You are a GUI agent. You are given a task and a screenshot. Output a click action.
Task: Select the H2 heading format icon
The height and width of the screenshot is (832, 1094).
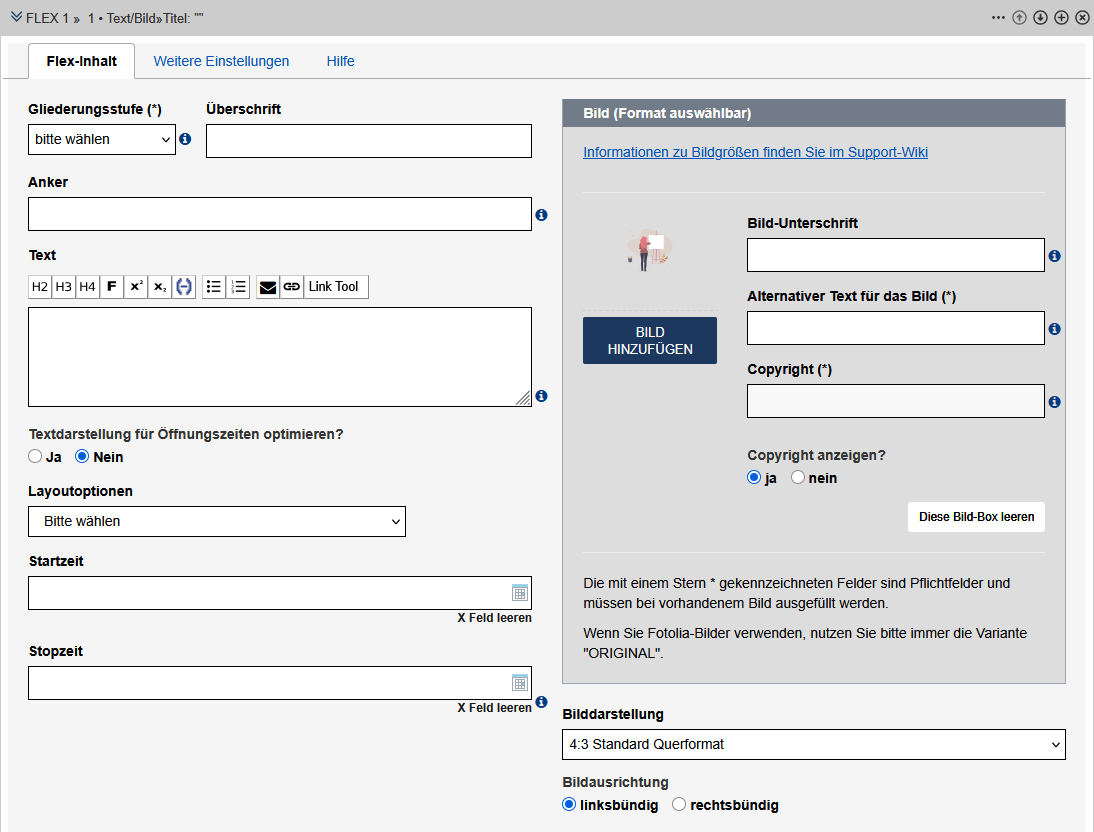(x=40, y=287)
